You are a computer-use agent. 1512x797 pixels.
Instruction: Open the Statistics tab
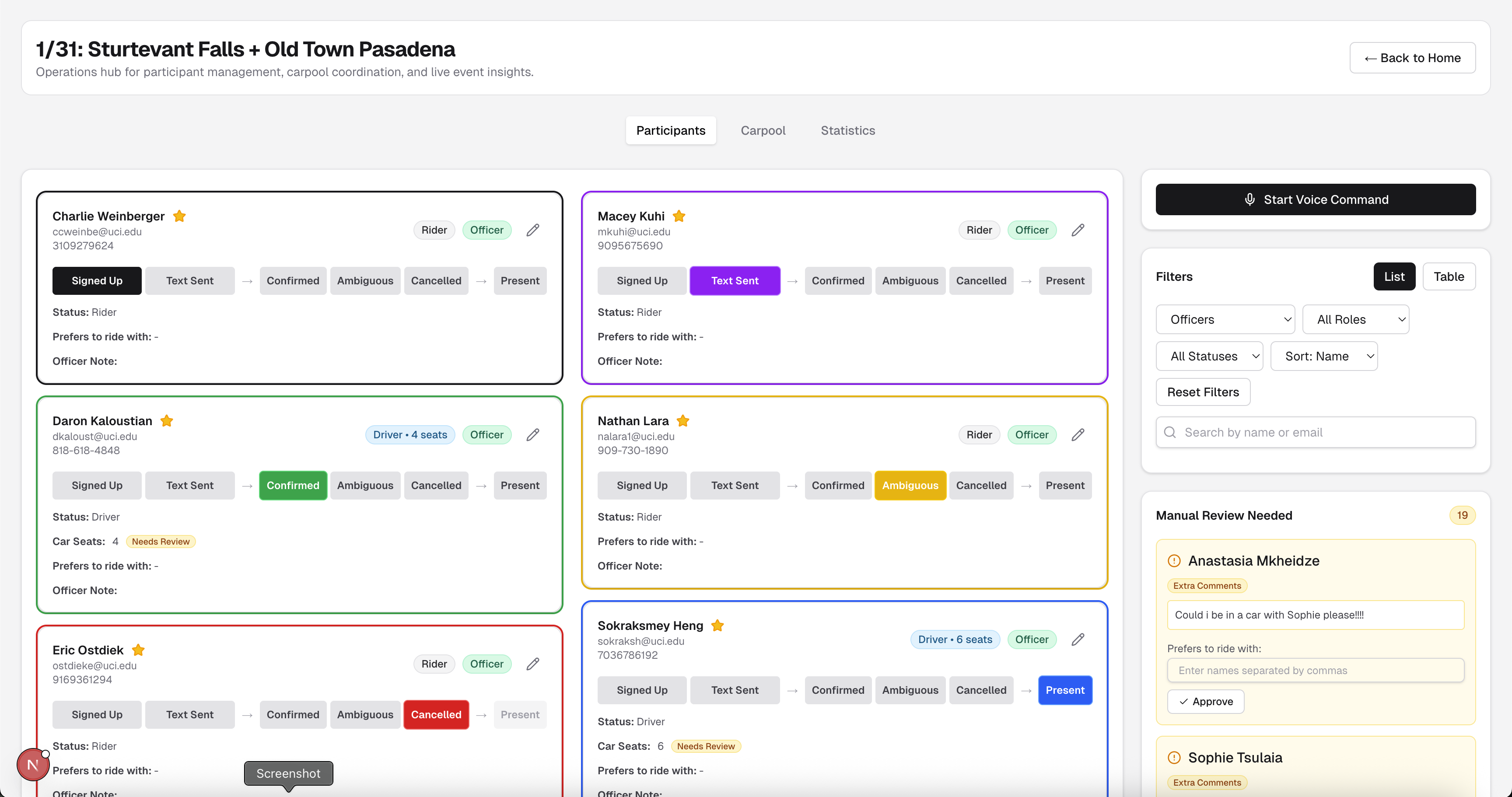click(847, 130)
